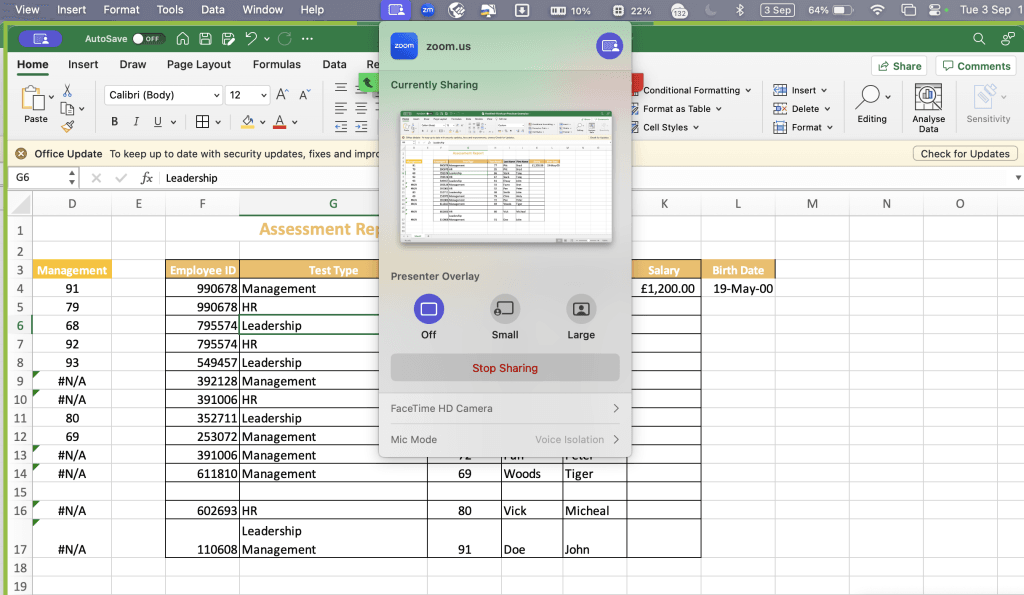Click the Copy icon in ribbon
Image resolution: width=1024 pixels, height=595 pixels.
[x=67, y=108]
